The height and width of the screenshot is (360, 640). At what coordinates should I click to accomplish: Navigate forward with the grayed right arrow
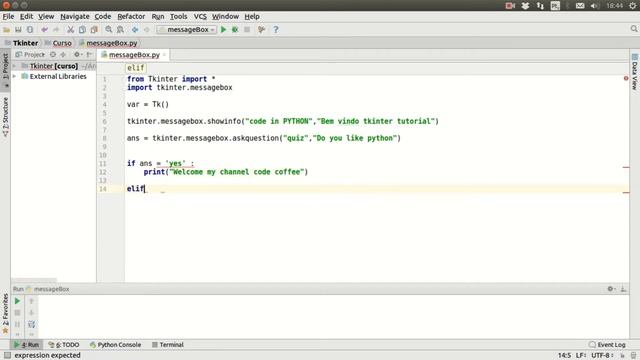[x=147, y=30]
